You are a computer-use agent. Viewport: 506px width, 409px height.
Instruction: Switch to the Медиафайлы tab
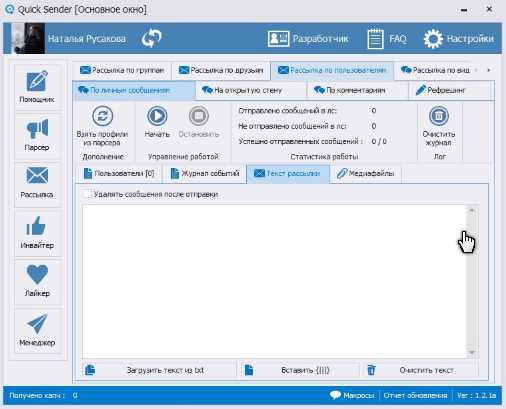[x=366, y=174]
